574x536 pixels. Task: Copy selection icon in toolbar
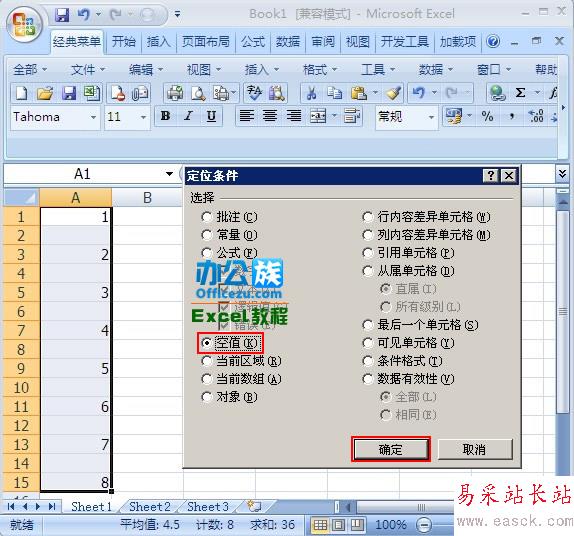pyautogui.click(x=334, y=93)
